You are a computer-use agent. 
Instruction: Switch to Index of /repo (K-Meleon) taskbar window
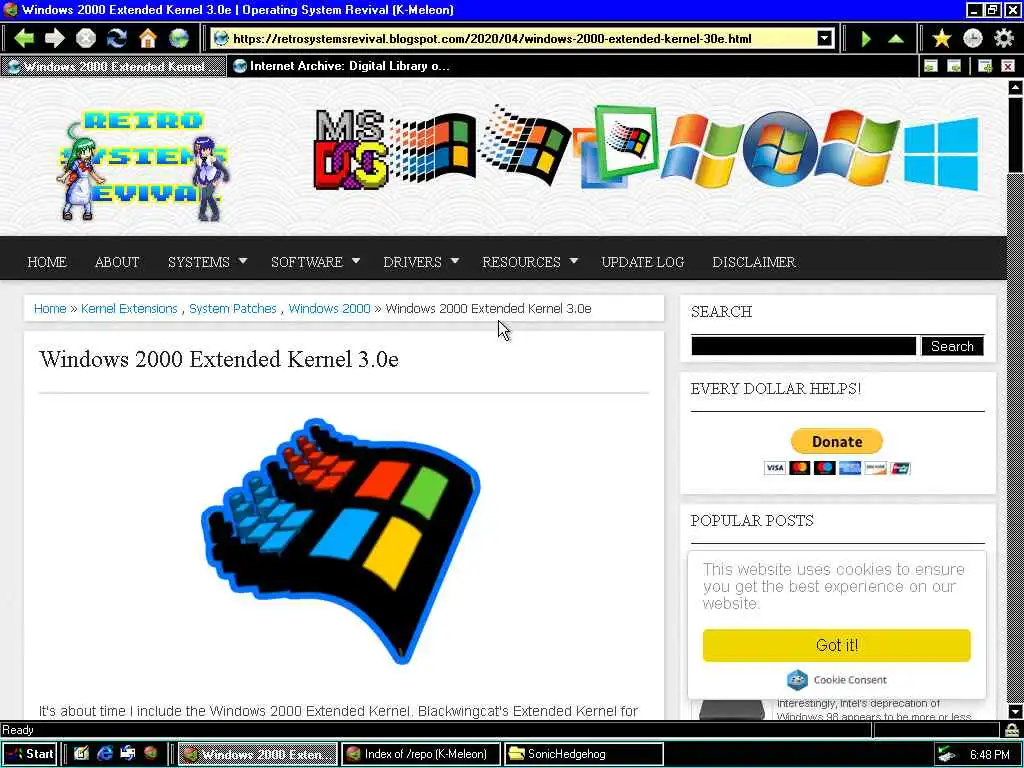coord(422,754)
